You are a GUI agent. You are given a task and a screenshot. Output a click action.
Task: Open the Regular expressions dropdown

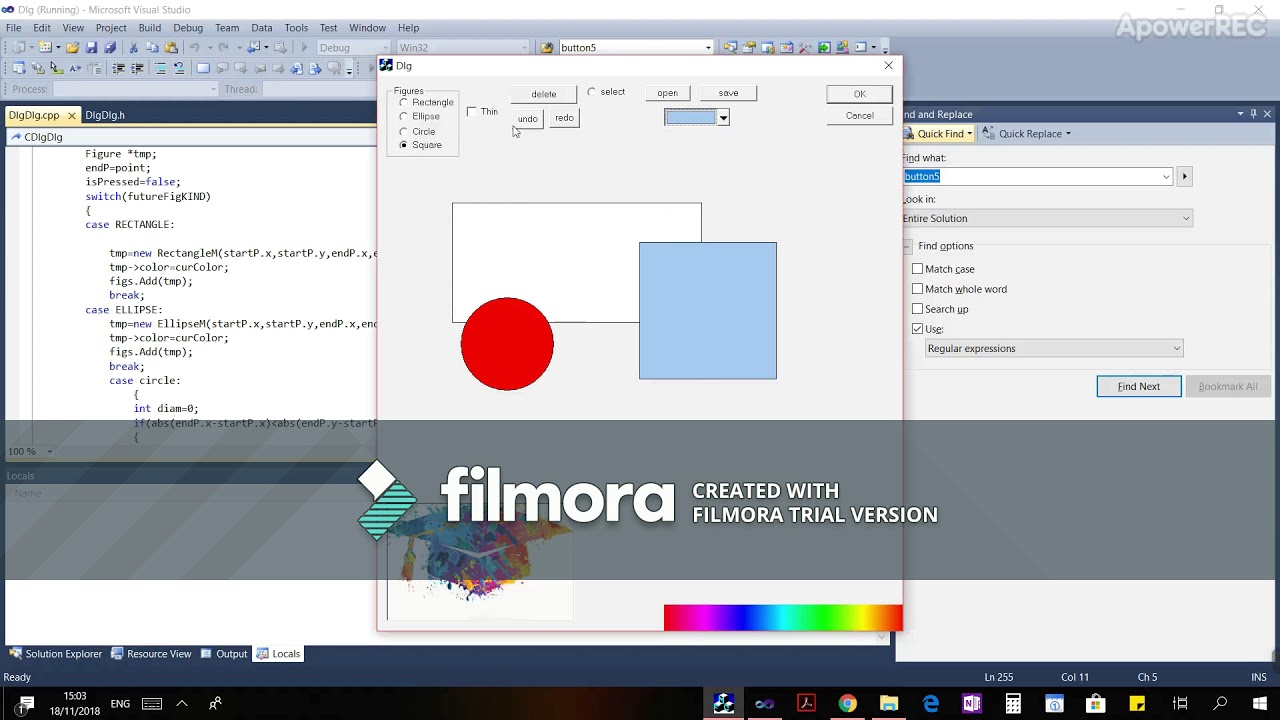pos(1176,348)
